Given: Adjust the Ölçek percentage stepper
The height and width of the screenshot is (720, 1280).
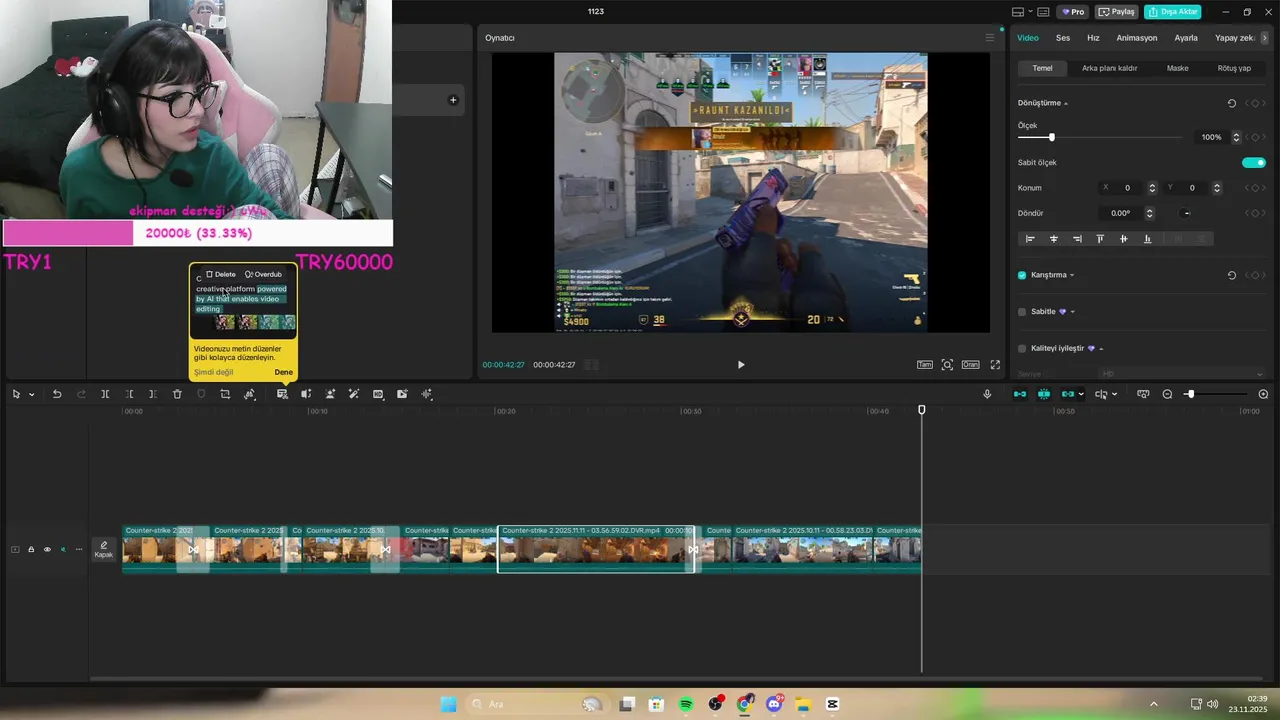Looking at the screenshot, I should (1236, 137).
